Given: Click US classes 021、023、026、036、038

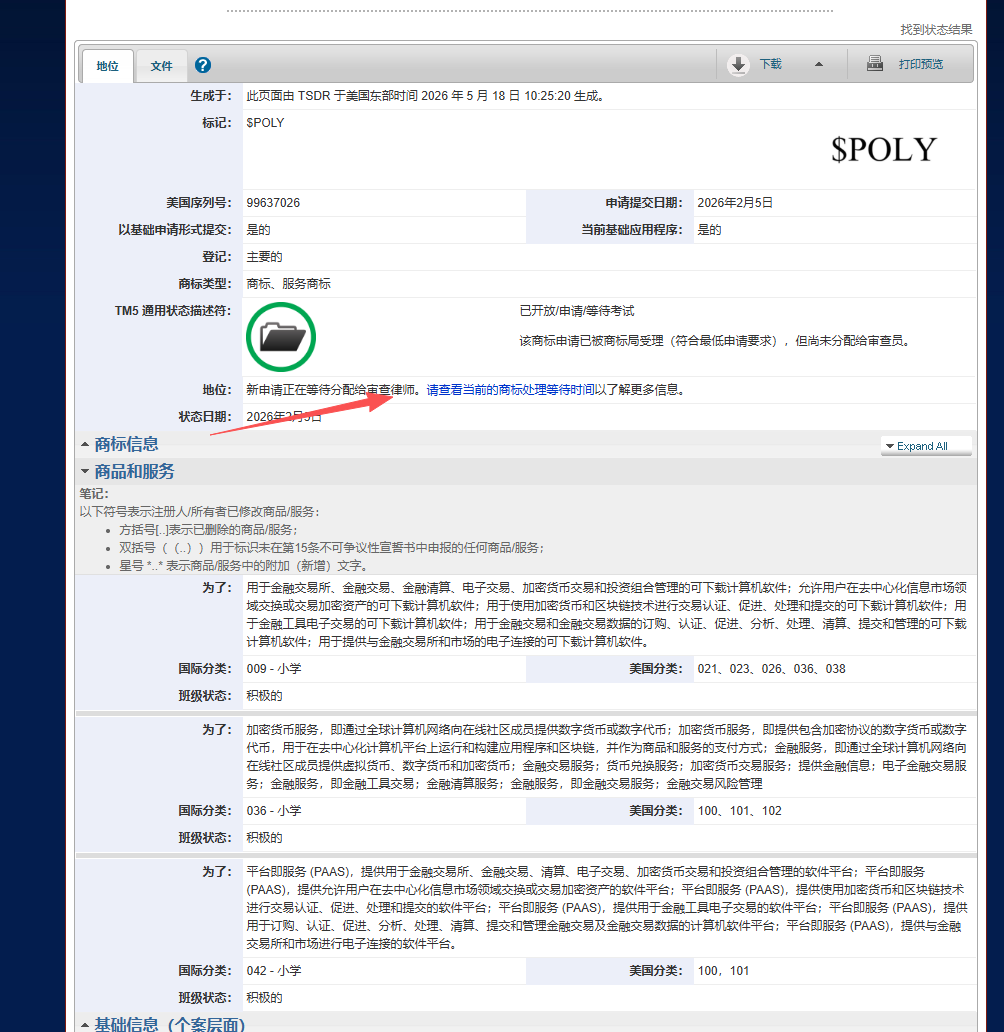Looking at the screenshot, I should [772, 669].
